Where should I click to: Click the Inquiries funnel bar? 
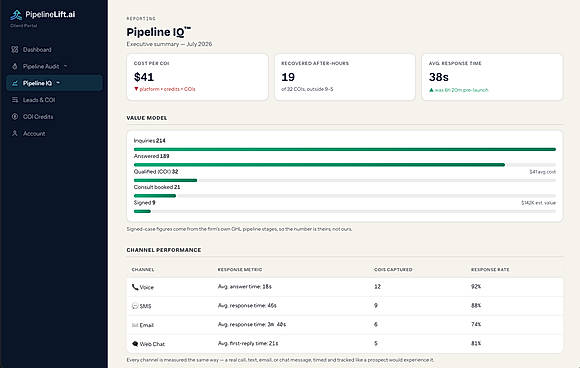pyautogui.click(x=345, y=149)
